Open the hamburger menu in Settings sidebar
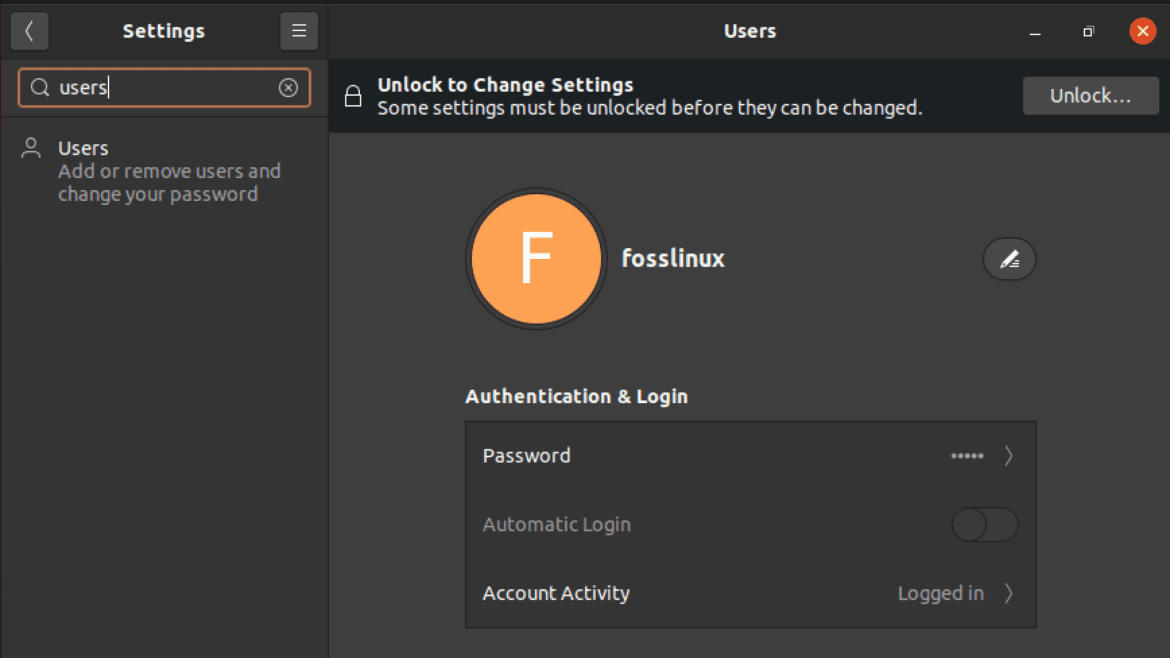The height and width of the screenshot is (658, 1170). [x=298, y=31]
